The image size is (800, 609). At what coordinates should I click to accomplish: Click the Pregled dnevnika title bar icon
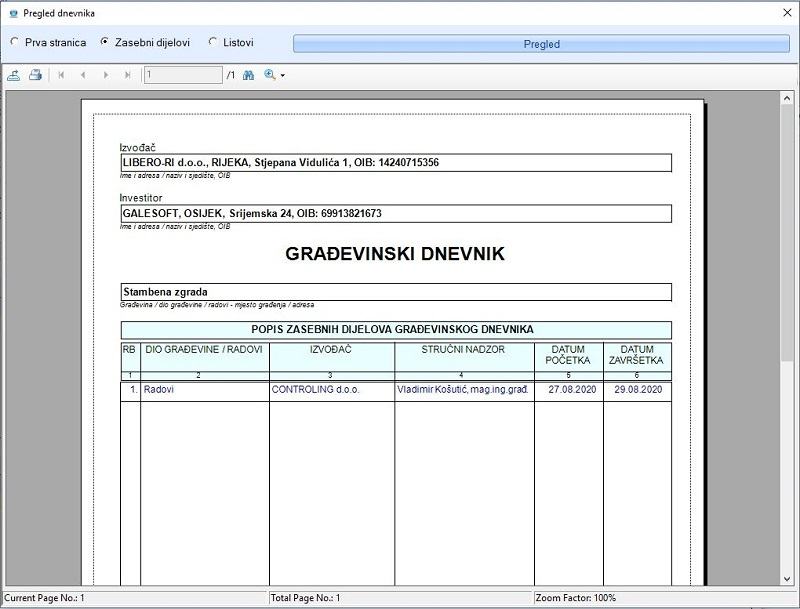click(12, 13)
